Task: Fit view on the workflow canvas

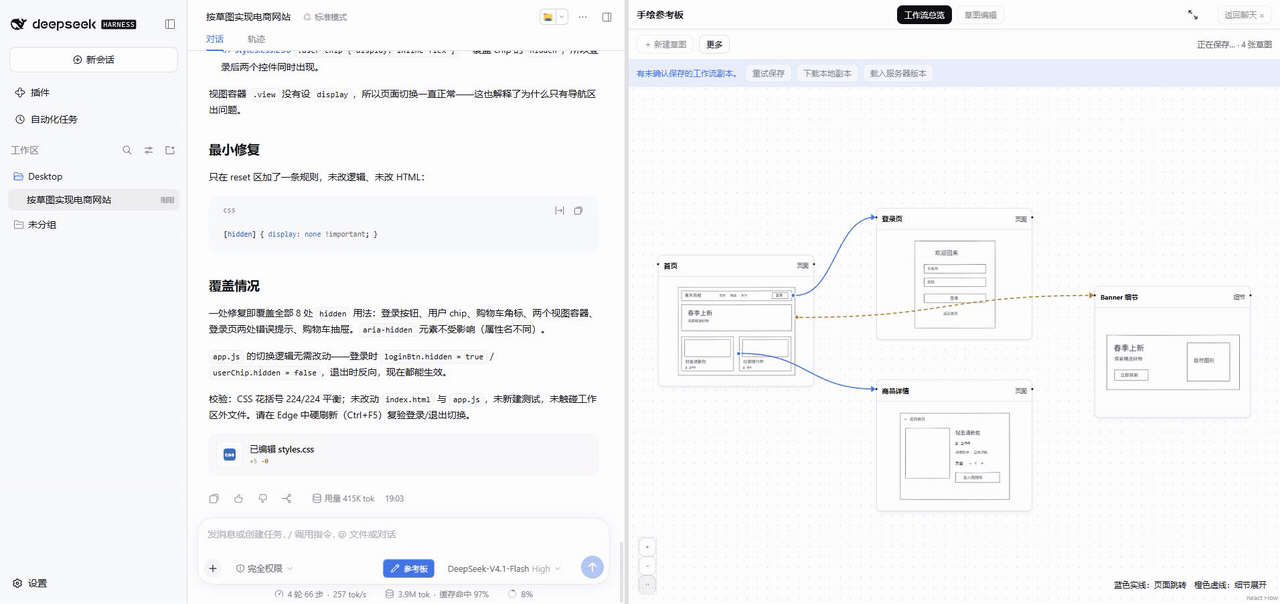Action: pyautogui.click(x=648, y=583)
